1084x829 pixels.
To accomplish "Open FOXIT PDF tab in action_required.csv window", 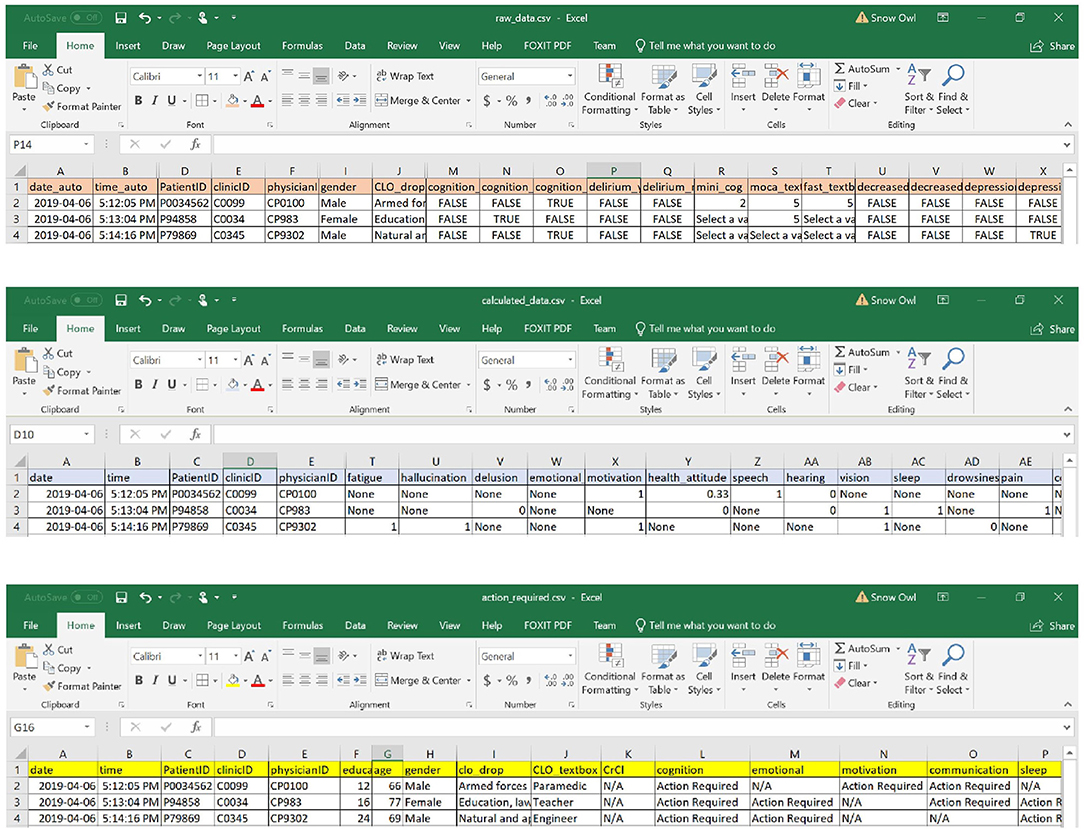I will click(x=548, y=625).
